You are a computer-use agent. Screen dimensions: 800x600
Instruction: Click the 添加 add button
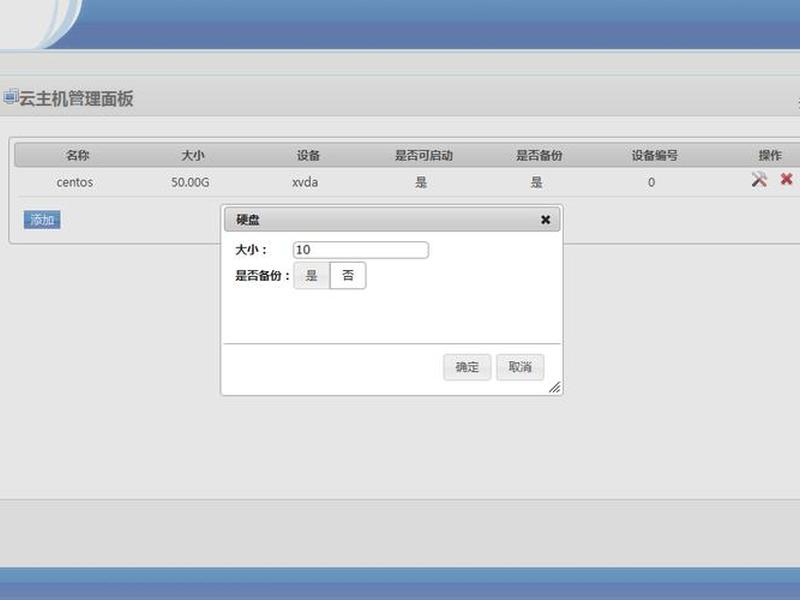(42, 220)
